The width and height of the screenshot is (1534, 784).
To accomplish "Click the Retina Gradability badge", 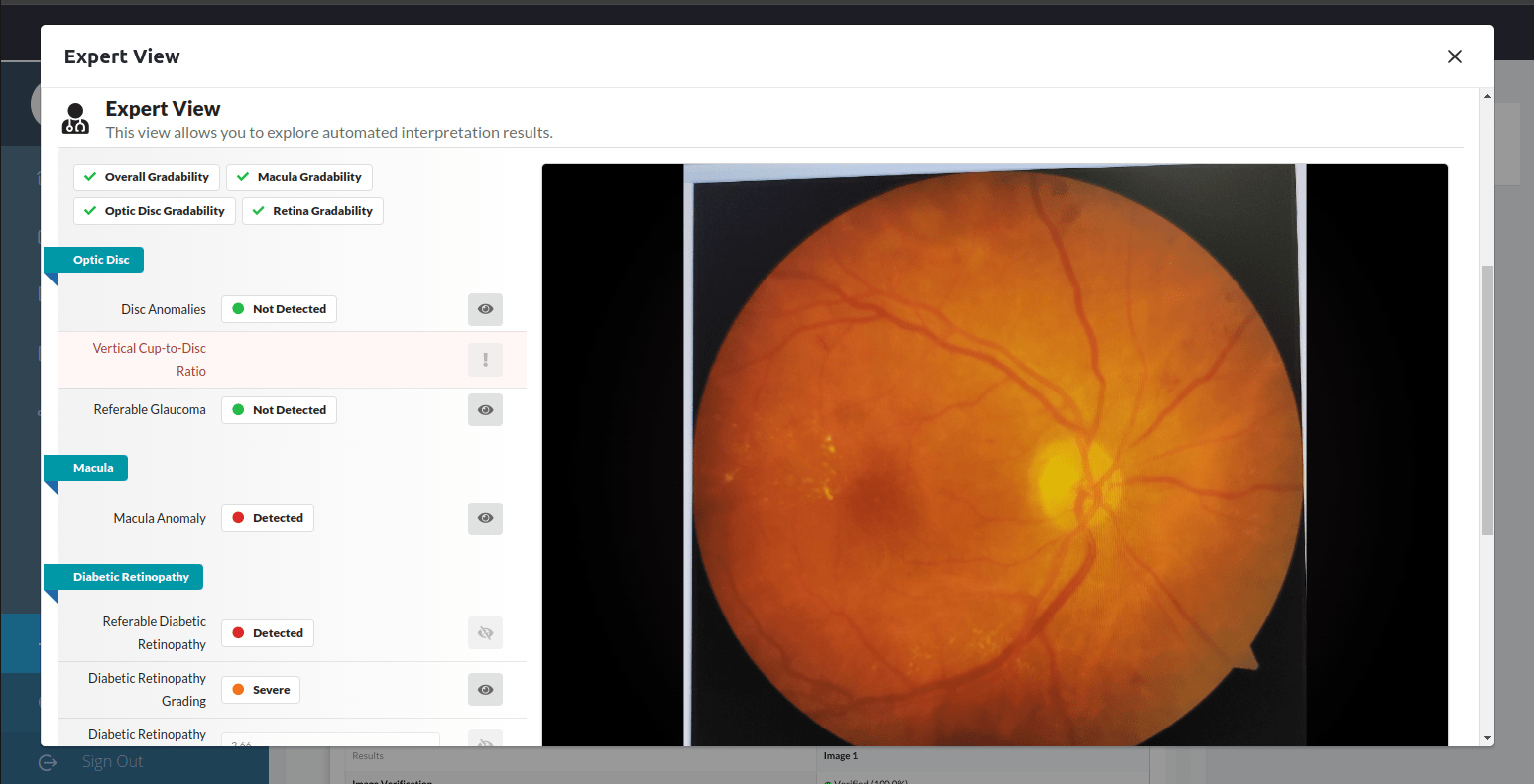I will 312,211.
